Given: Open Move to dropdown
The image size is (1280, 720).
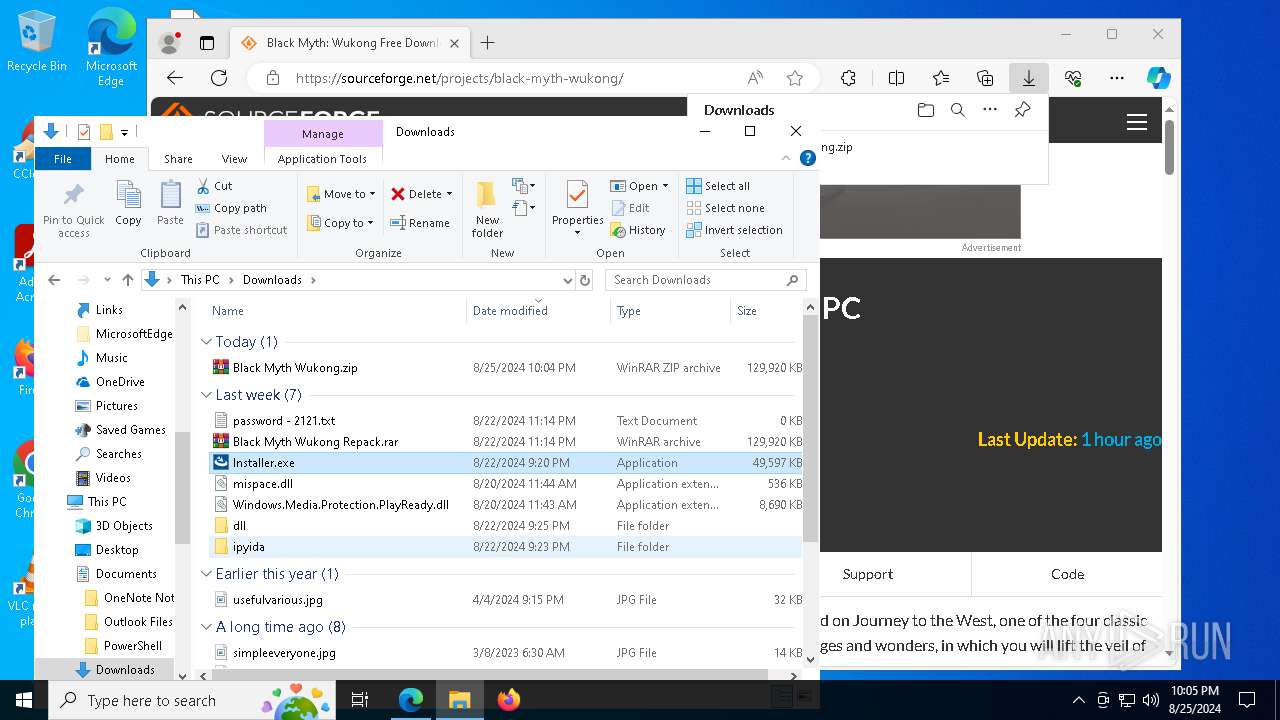Looking at the screenshot, I should click(341, 194).
